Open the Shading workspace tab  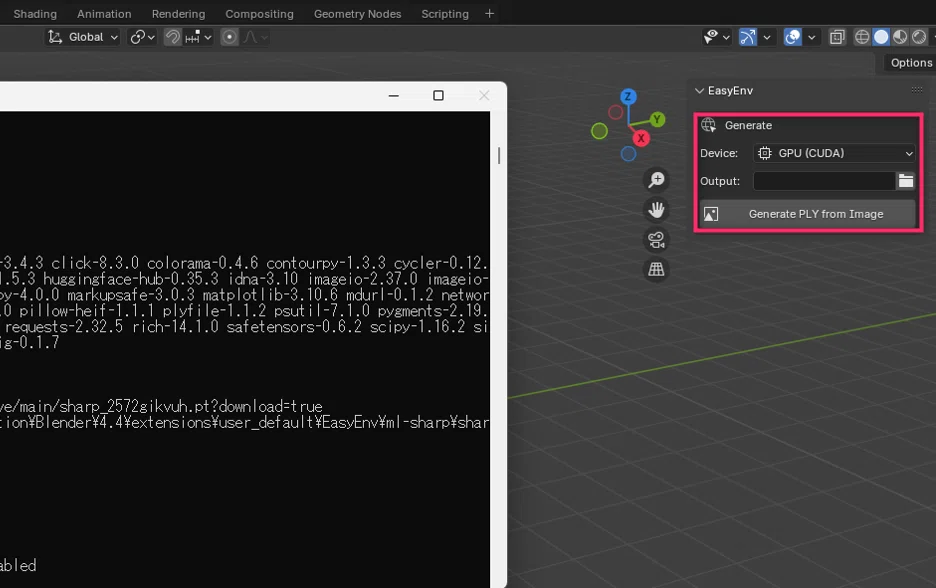(x=35, y=14)
